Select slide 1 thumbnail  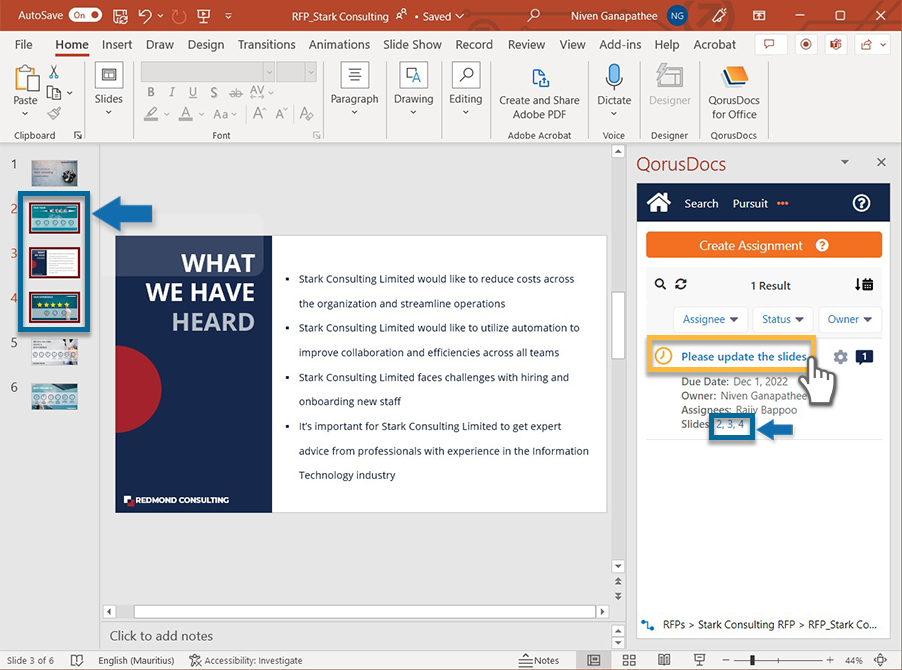(x=54, y=173)
